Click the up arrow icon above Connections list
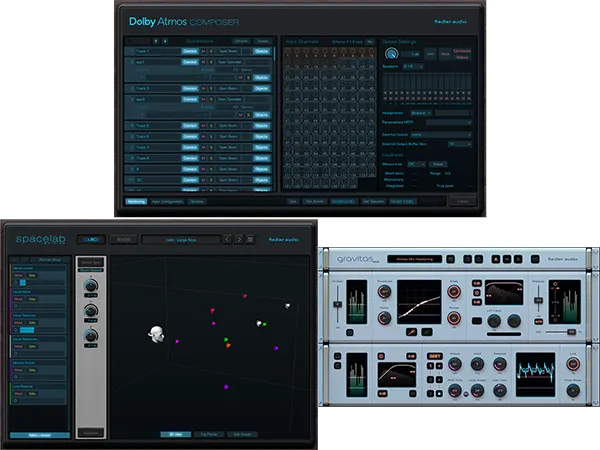Image resolution: width=600 pixels, height=450 pixels. click(156, 41)
